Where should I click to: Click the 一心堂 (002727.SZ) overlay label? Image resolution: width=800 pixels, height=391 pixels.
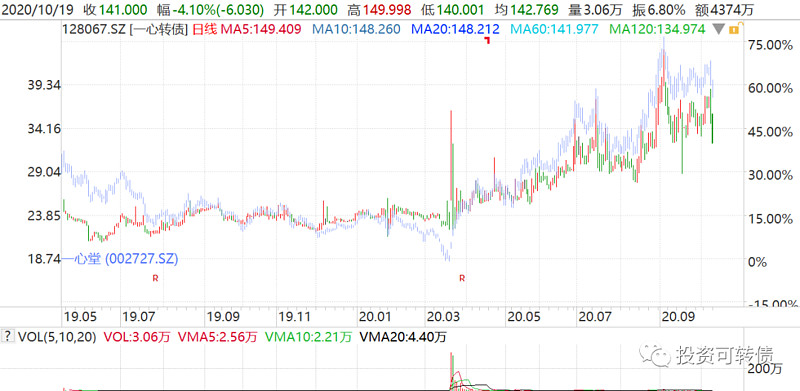(120, 259)
